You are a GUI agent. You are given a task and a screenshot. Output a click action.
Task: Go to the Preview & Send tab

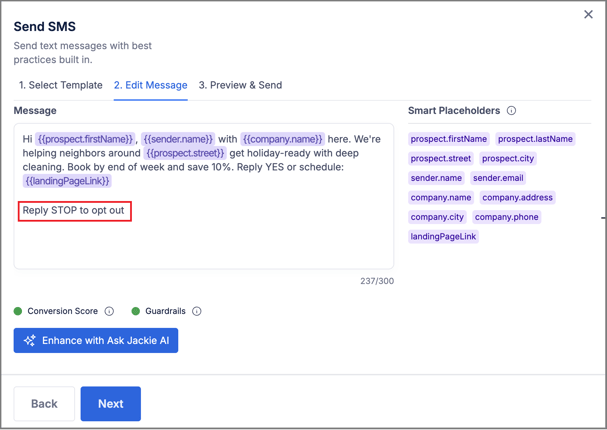pyautogui.click(x=240, y=85)
